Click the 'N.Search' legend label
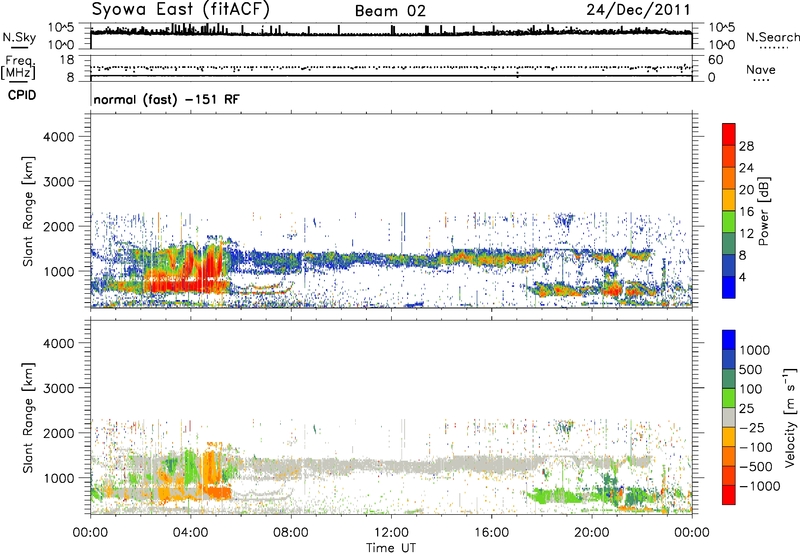This screenshot has width=800, height=554. [772, 37]
